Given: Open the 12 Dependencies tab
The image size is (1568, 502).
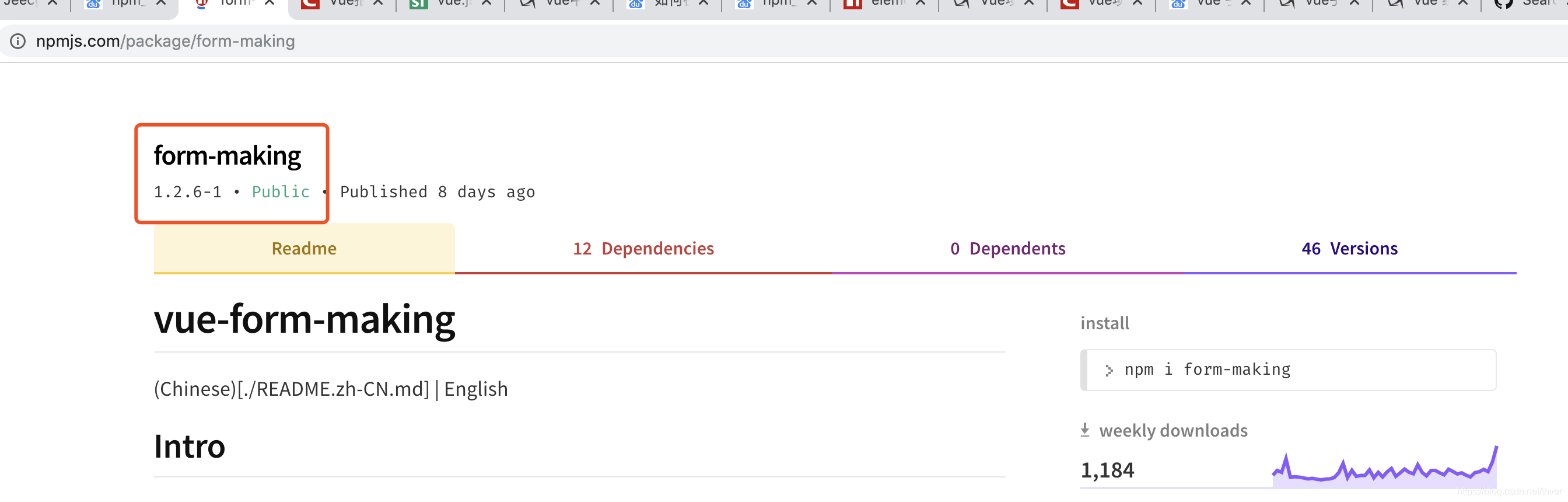Looking at the screenshot, I should point(643,249).
